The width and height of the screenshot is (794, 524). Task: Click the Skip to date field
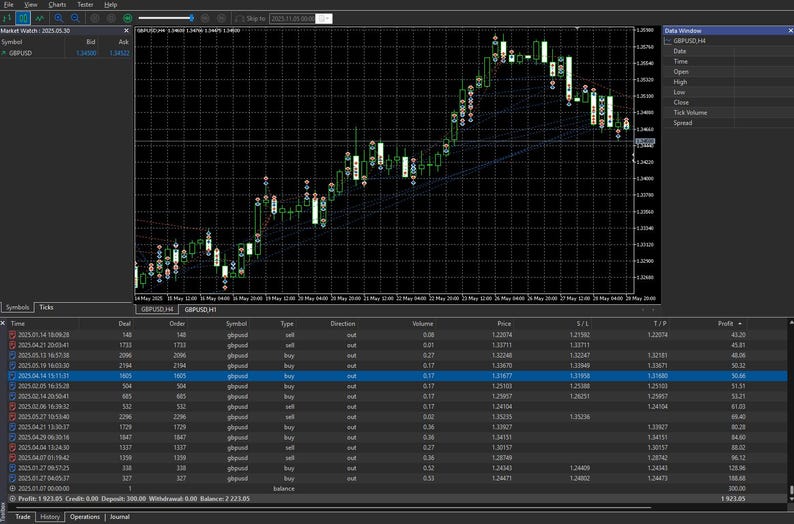(292, 18)
